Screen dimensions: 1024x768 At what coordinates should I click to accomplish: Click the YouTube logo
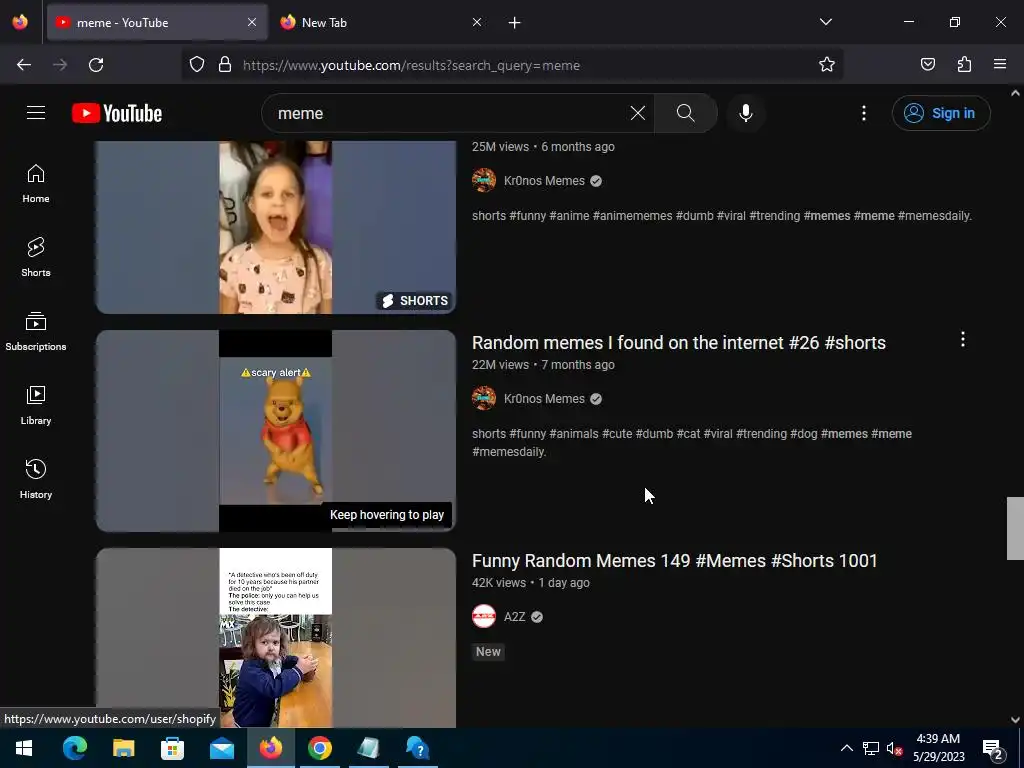117,113
